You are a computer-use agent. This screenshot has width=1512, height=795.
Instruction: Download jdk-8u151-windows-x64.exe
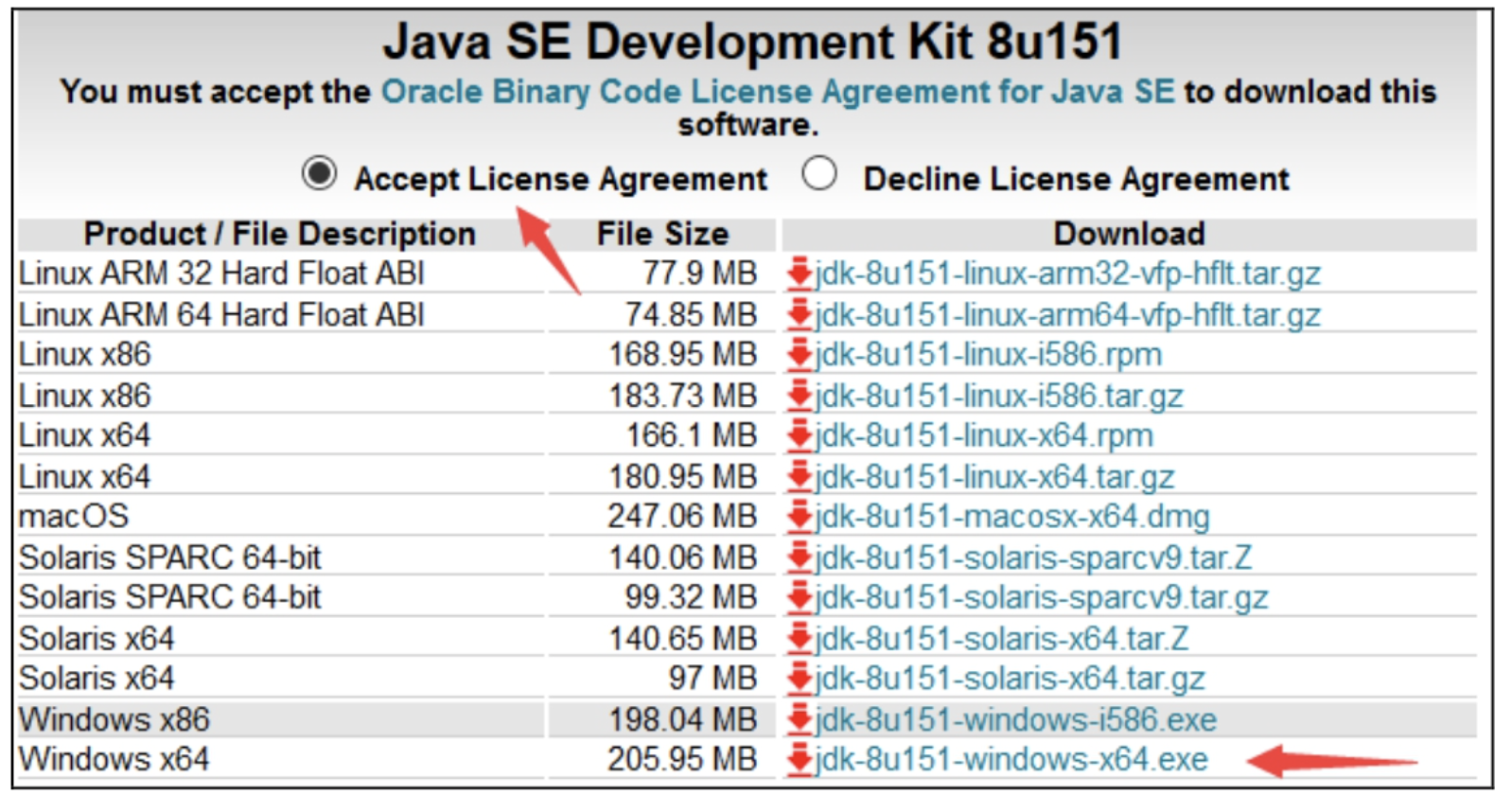(x=1011, y=760)
